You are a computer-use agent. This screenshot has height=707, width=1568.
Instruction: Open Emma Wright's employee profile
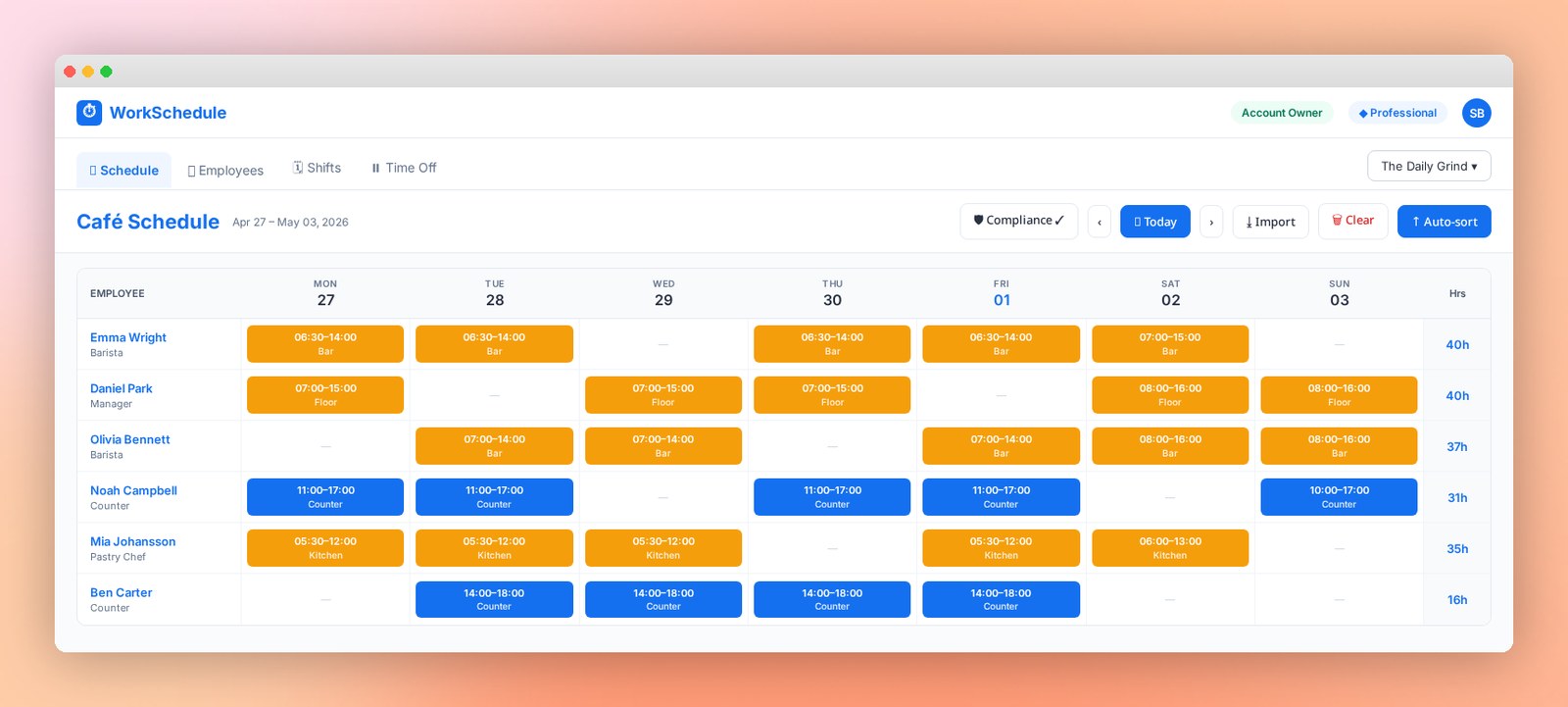128,337
